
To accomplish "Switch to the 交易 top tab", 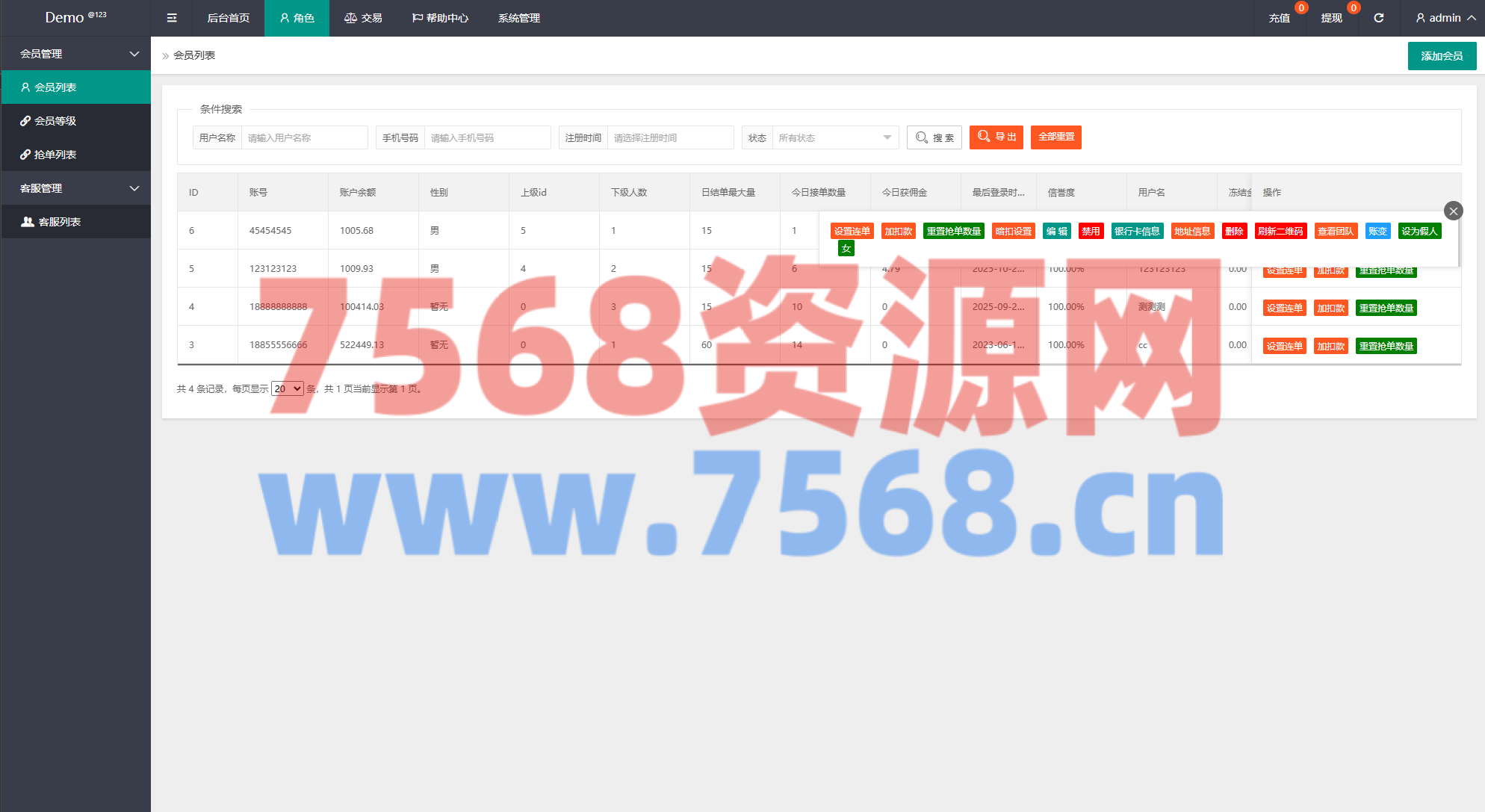I will point(363,18).
